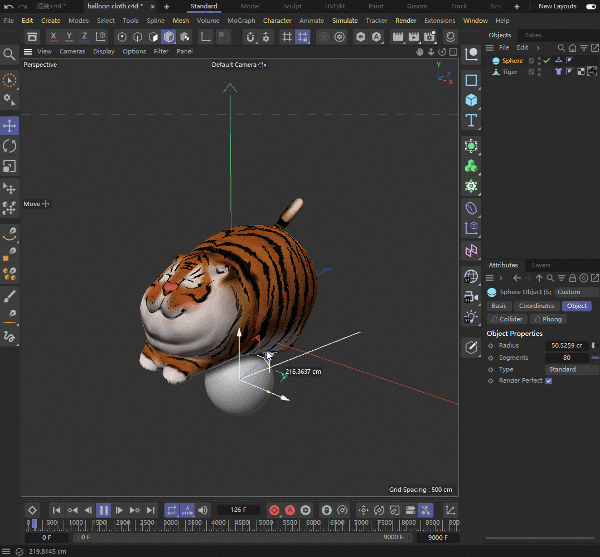Select the Move tool in left toolbar

[10, 125]
